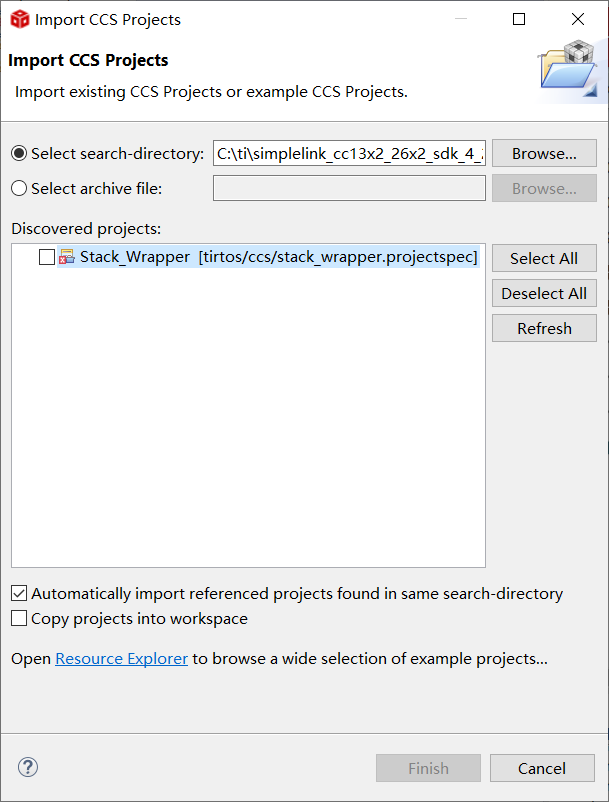This screenshot has height=802, width=609.
Task: Open help with the question mark icon
Action: coord(28,767)
